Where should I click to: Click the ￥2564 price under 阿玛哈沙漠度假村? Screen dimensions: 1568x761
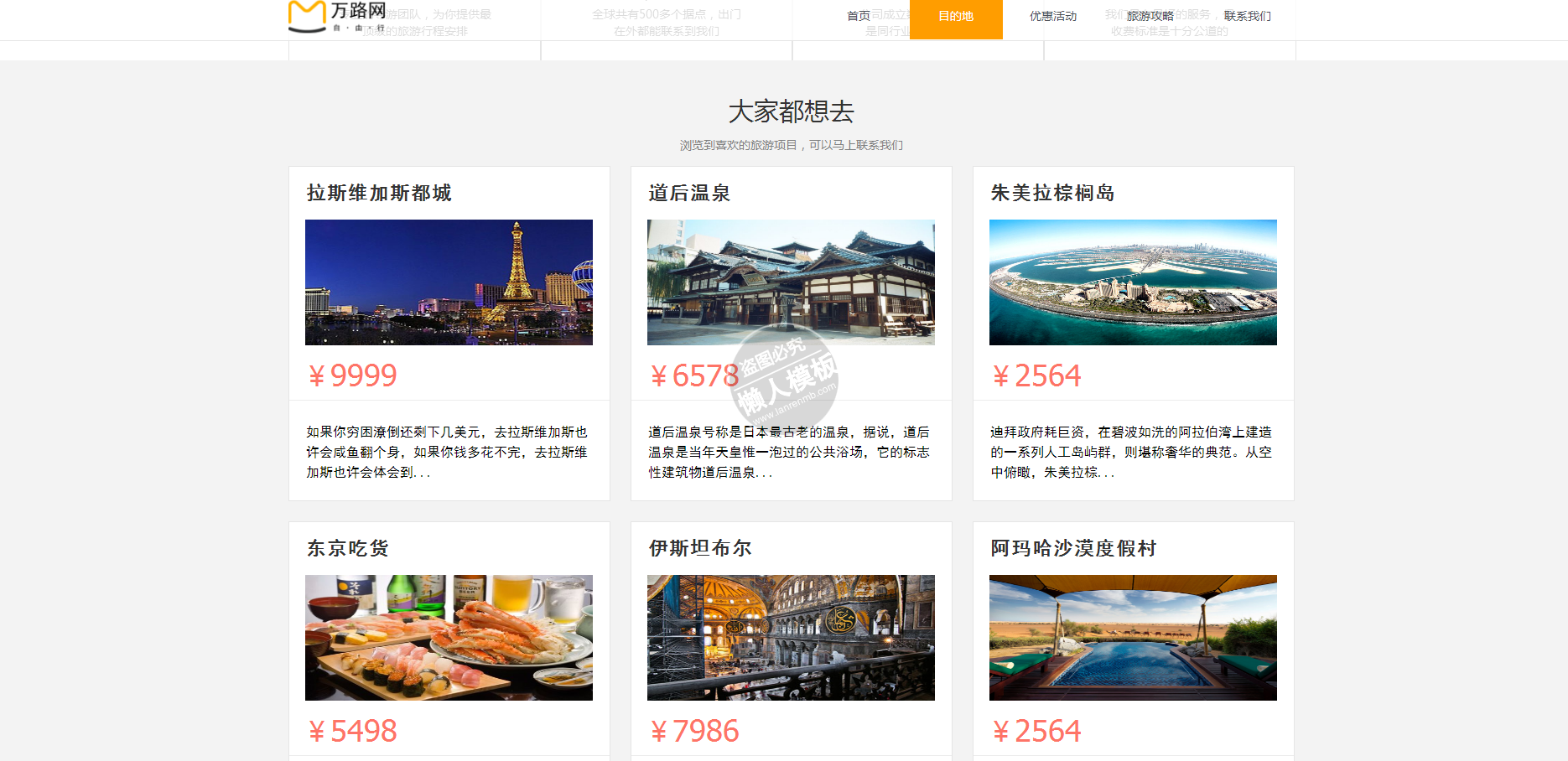tap(1036, 731)
